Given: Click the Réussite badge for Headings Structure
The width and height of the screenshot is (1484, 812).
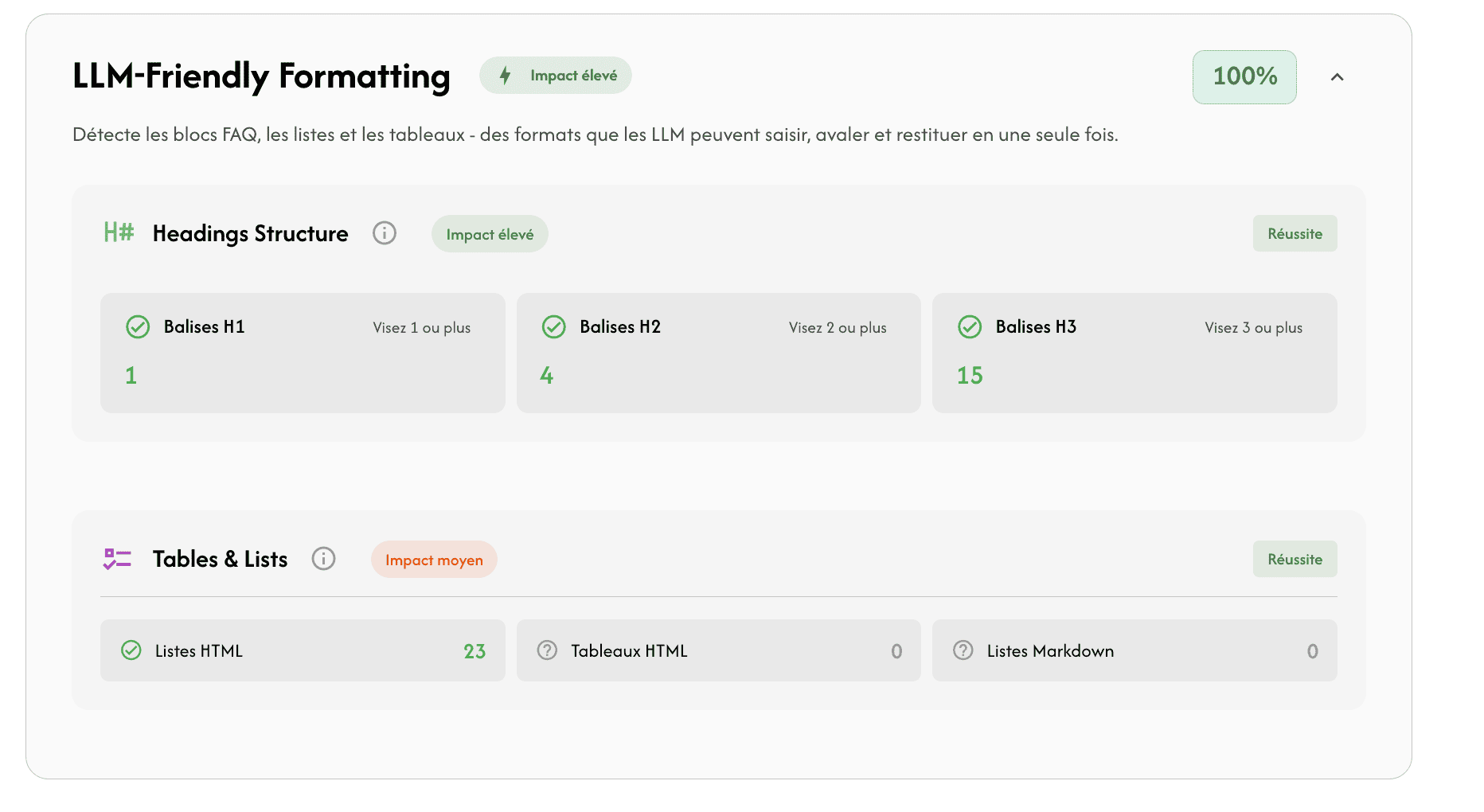Looking at the screenshot, I should pyautogui.click(x=1295, y=233).
